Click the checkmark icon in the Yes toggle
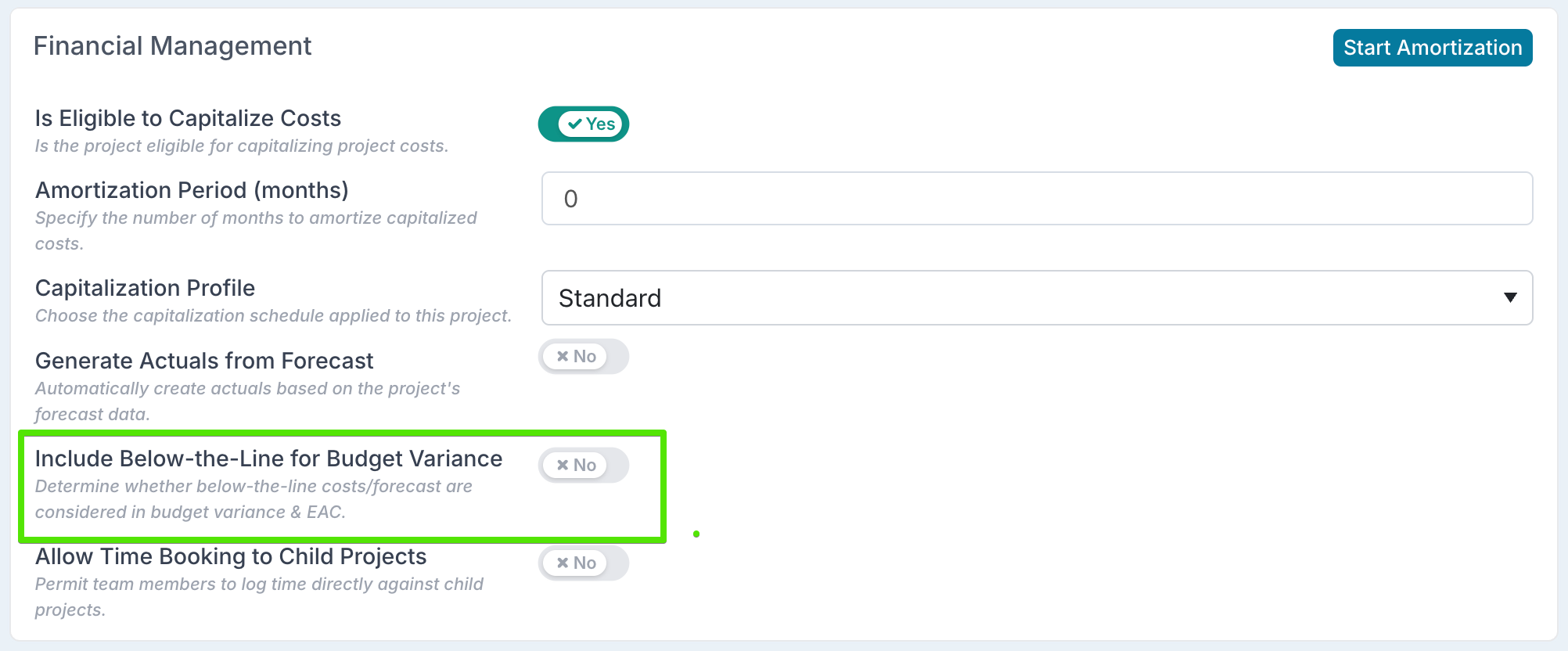Screen dimensions: 1568x651 (575, 124)
